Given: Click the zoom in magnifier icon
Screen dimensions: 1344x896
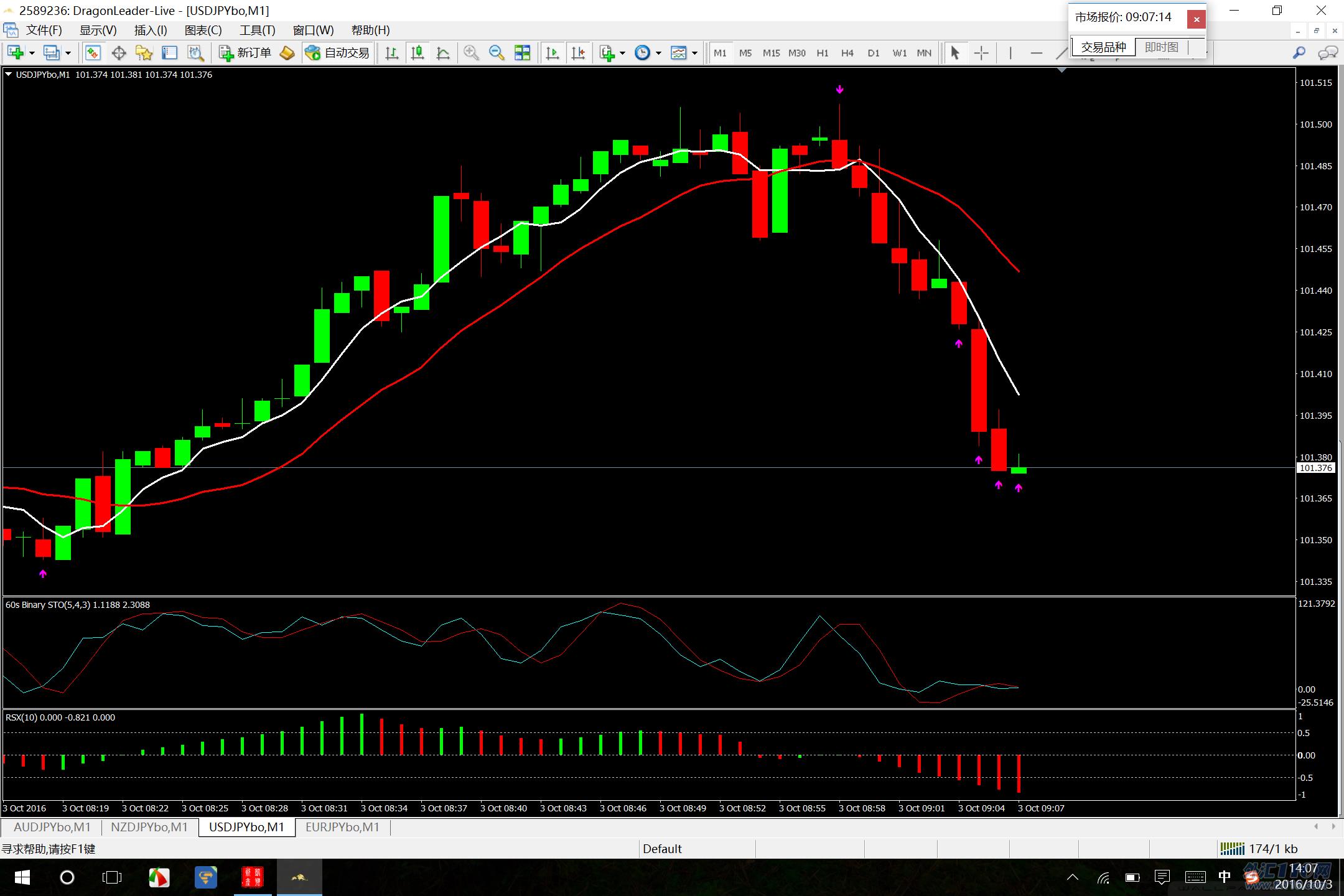Looking at the screenshot, I should (471, 53).
